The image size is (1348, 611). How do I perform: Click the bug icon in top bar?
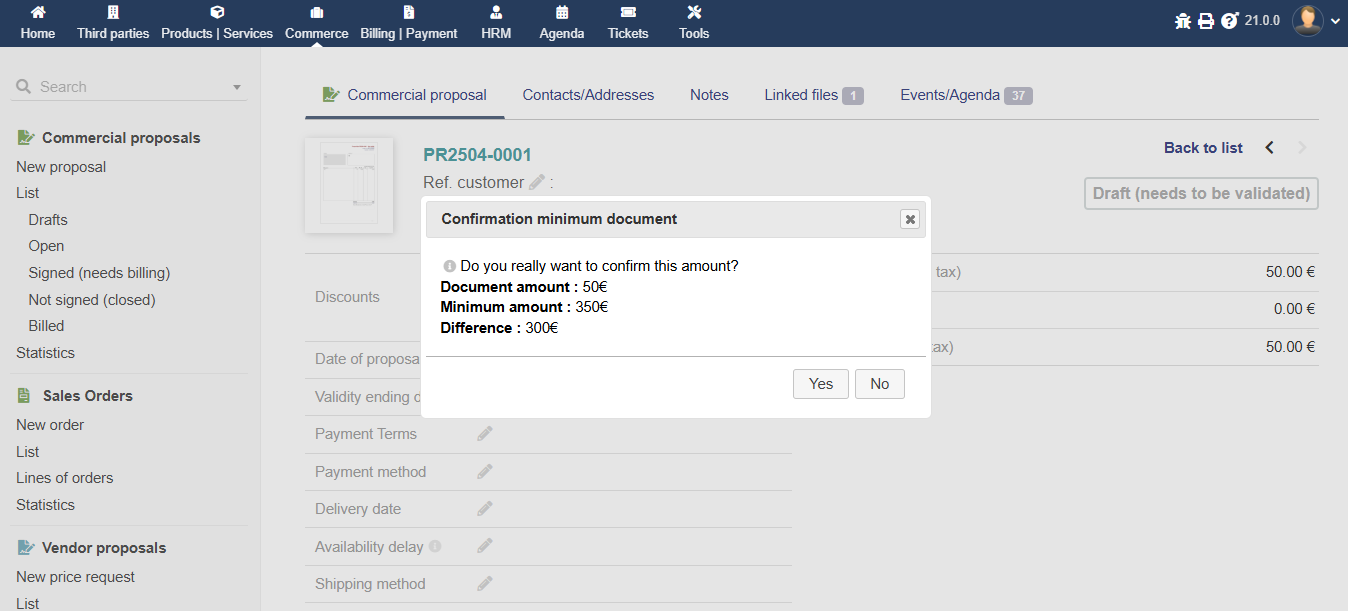1183,21
